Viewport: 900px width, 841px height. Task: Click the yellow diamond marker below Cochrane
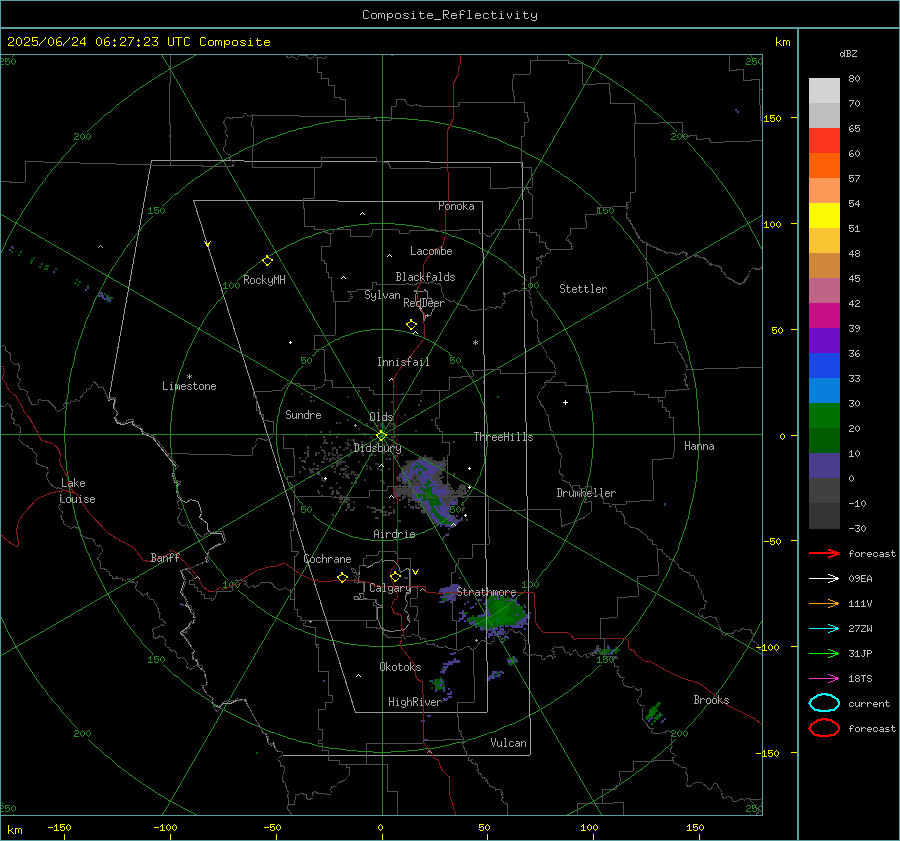tap(342, 578)
